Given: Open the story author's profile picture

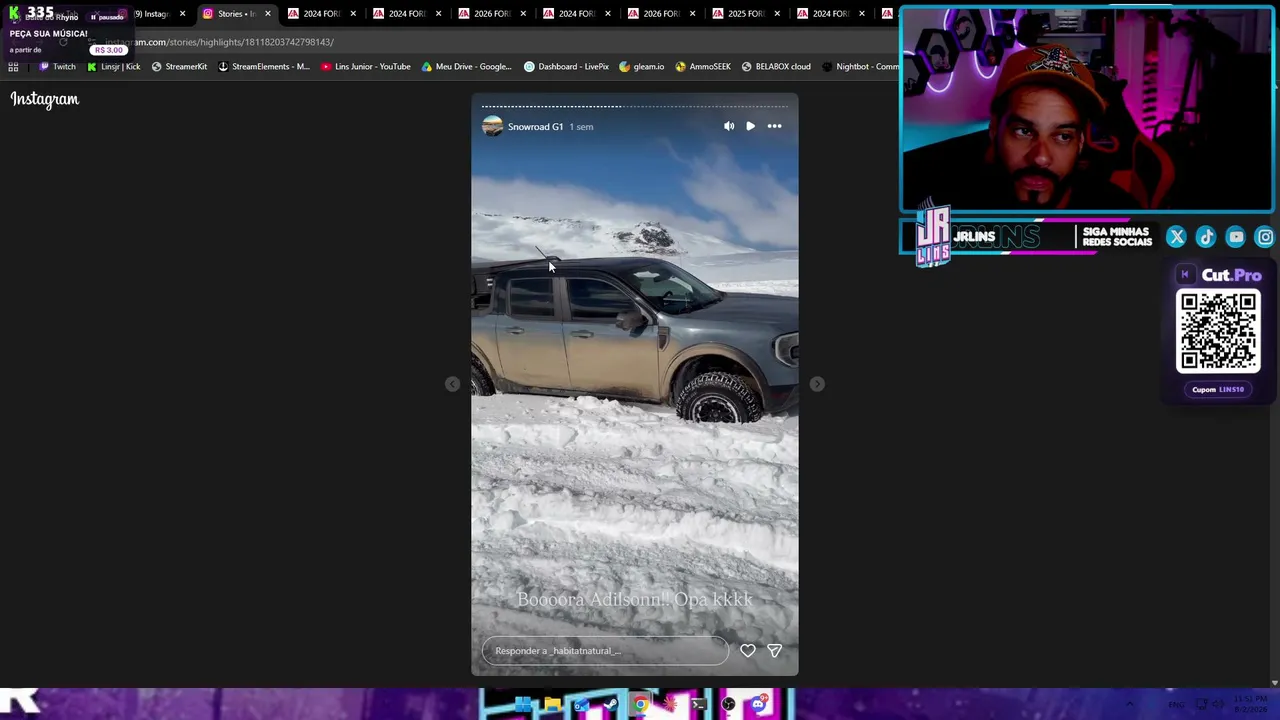Looking at the screenshot, I should tap(492, 126).
